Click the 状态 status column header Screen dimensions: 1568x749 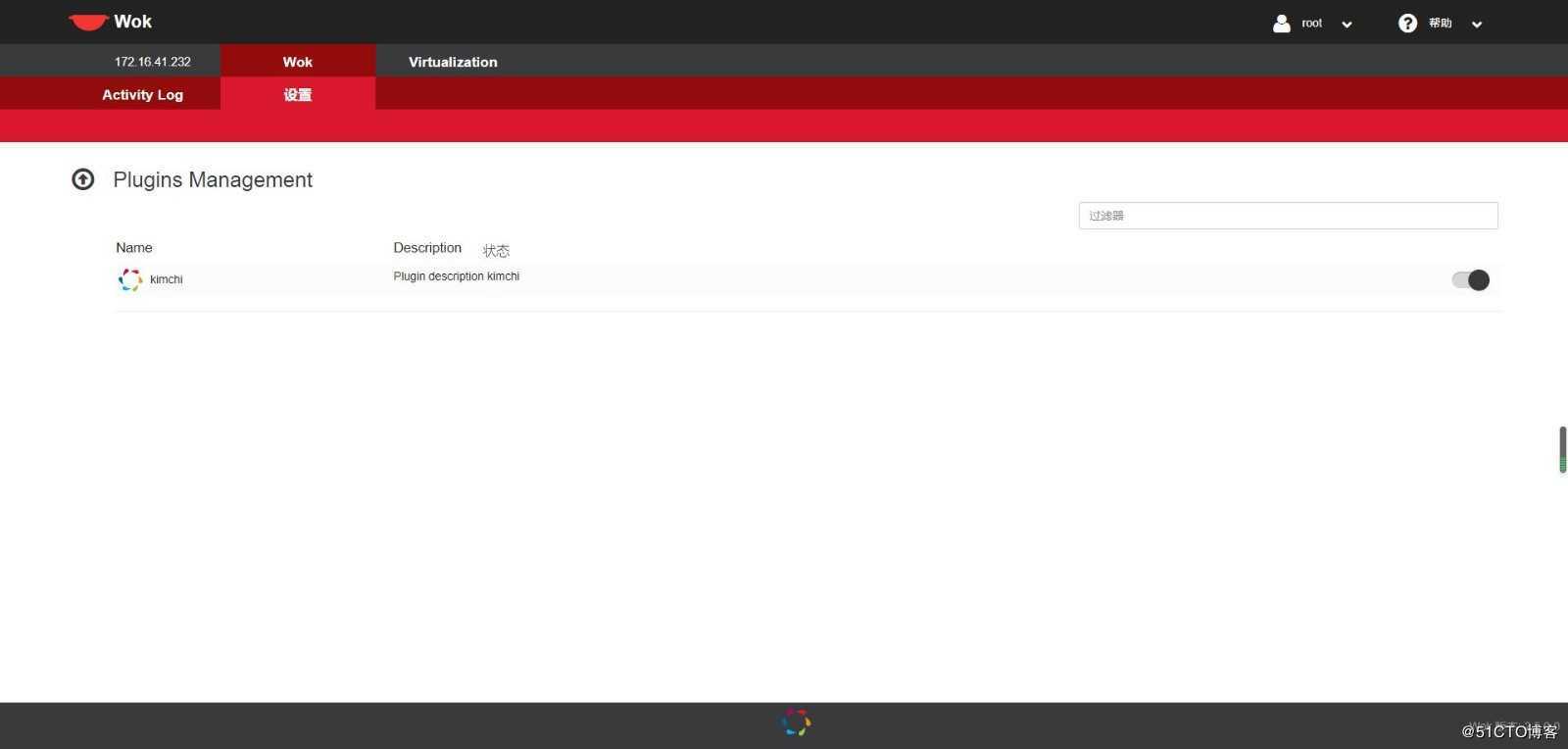click(x=496, y=251)
